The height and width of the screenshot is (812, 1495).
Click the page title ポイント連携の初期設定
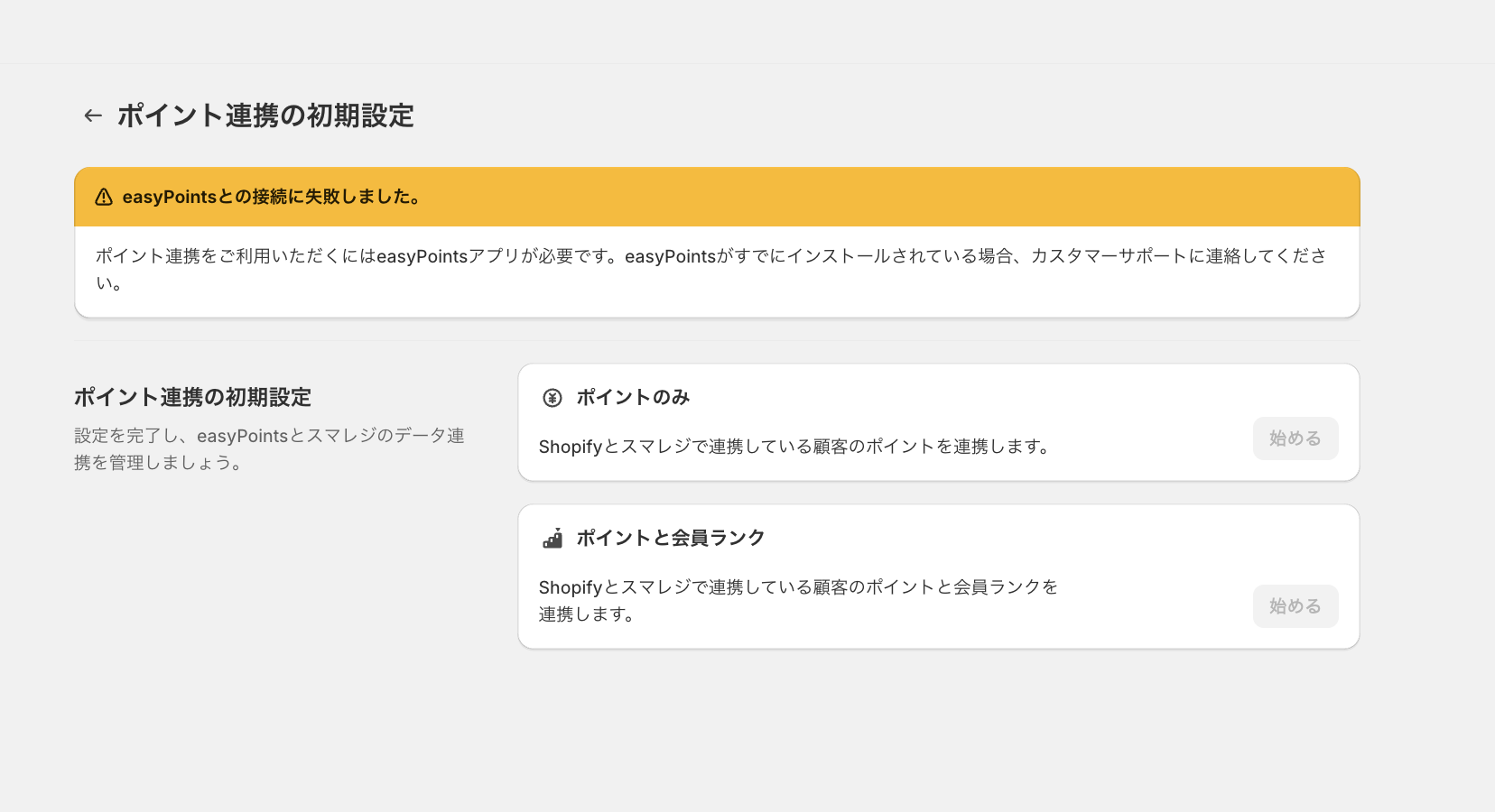265,115
